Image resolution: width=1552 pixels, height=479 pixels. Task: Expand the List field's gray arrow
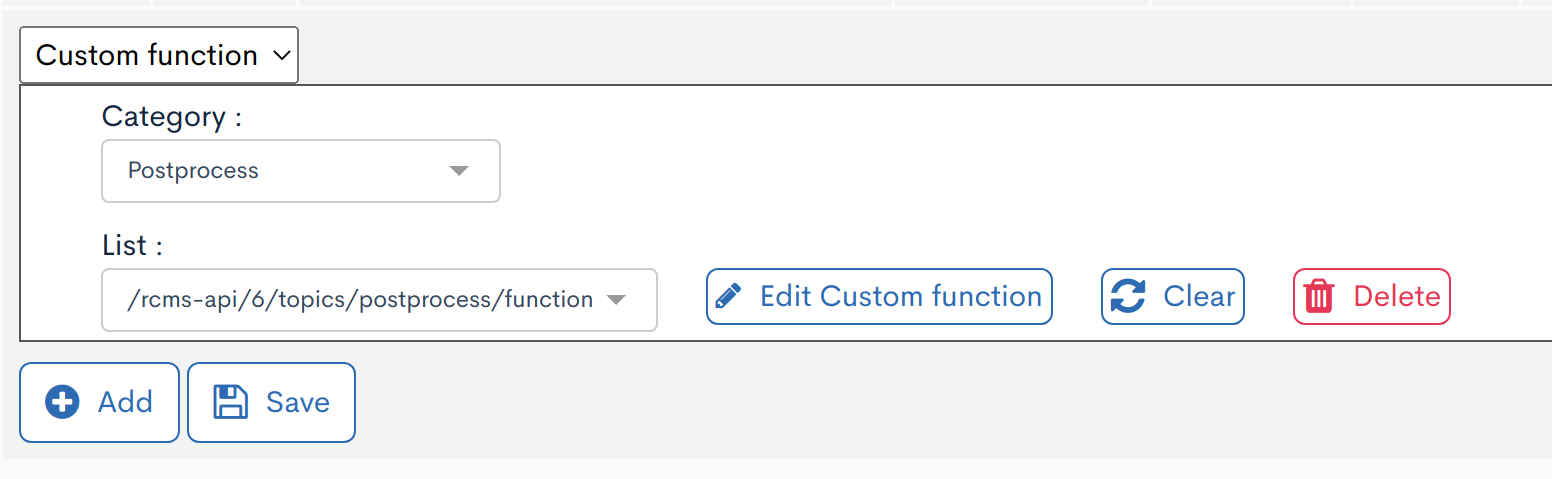coord(617,299)
